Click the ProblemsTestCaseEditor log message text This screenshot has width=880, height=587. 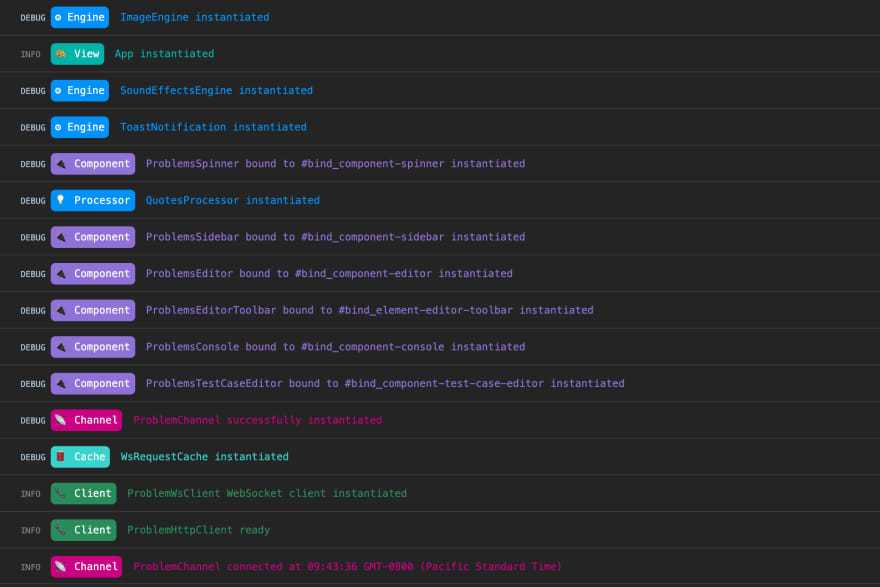[384, 383]
